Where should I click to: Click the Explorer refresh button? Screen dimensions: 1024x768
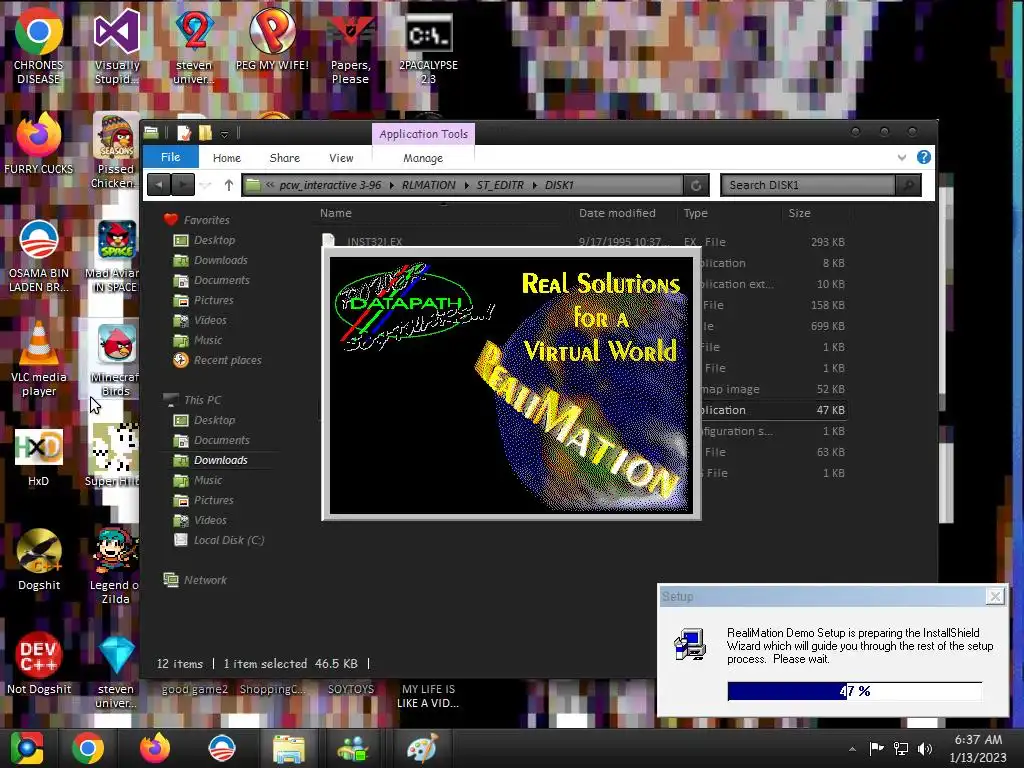coord(696,185)
